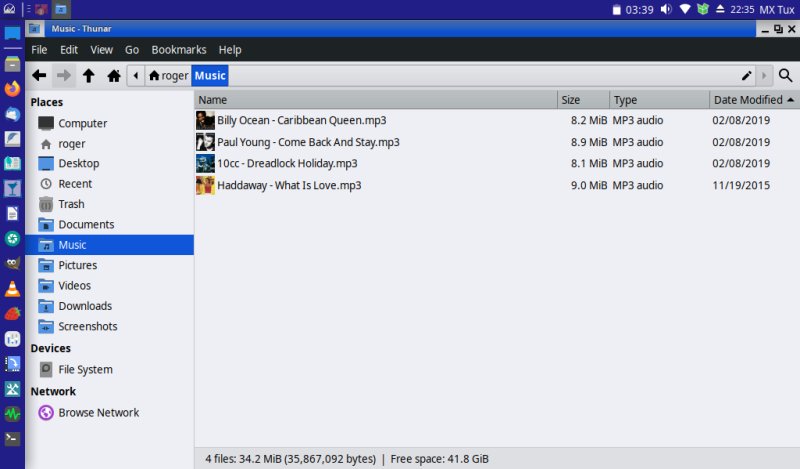Select 10cc - Dreadlock Holiday.mp3

point(287,163)
